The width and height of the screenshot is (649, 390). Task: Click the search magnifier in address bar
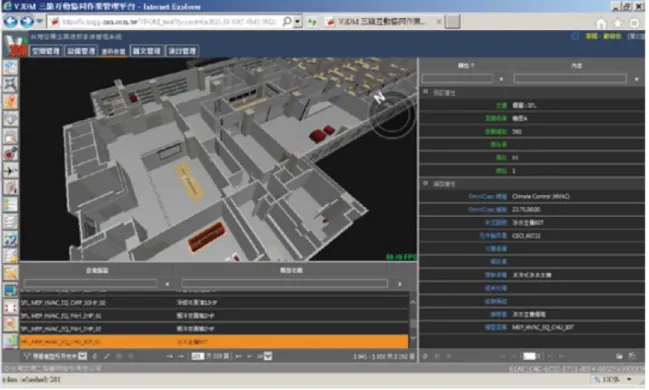(286, 21)
